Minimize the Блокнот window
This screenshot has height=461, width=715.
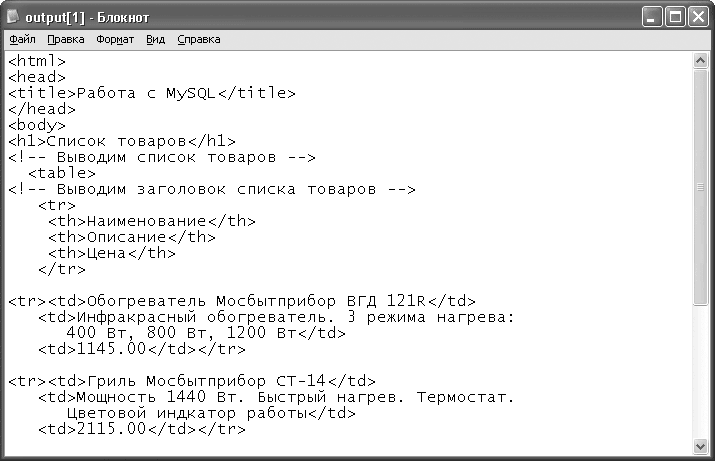click(652, 17)
